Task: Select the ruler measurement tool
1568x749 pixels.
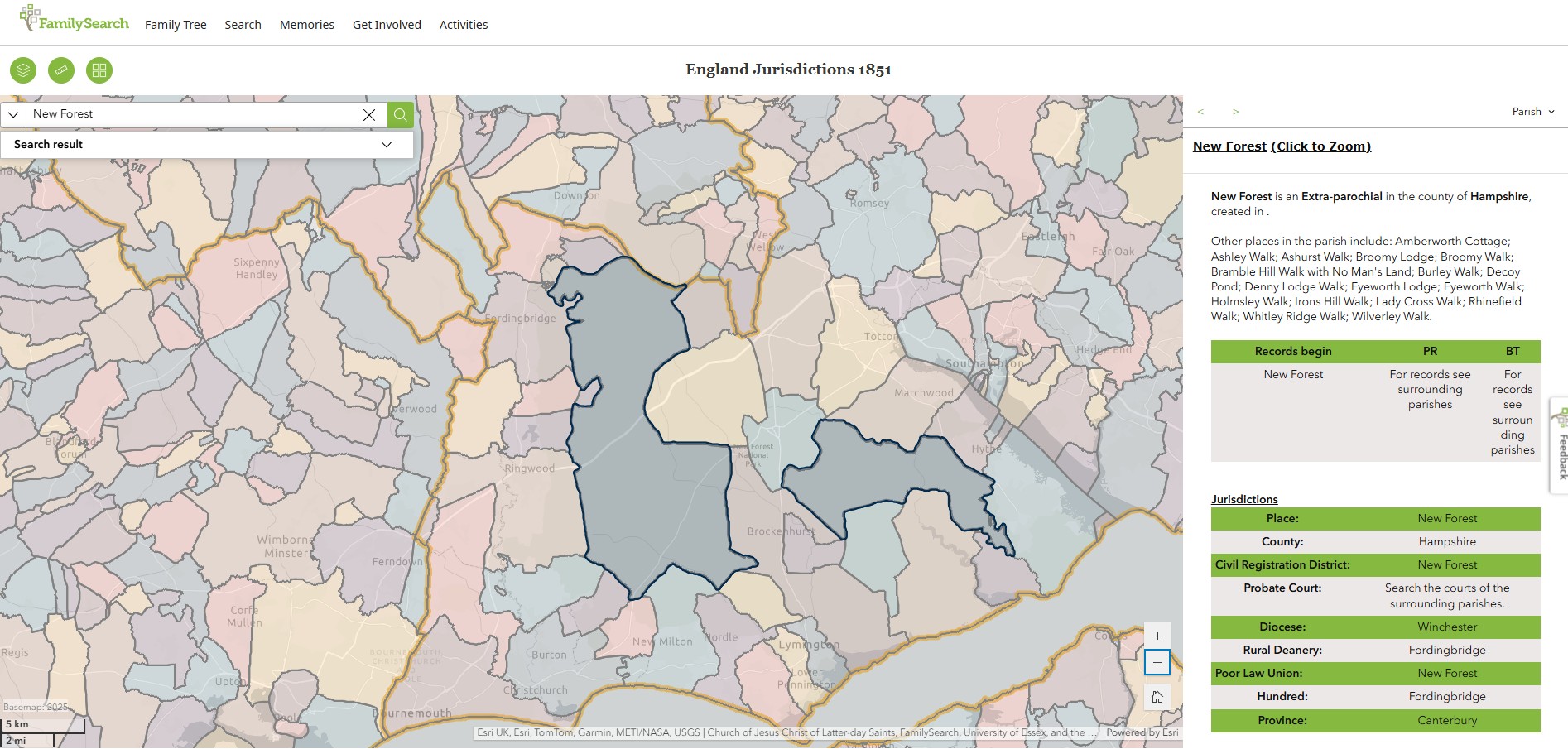Action: click(61, 70)
